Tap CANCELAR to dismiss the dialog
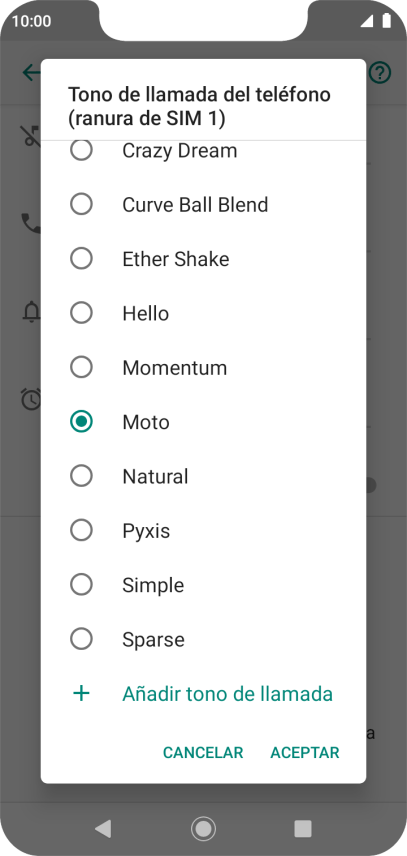 click(203, 752)
